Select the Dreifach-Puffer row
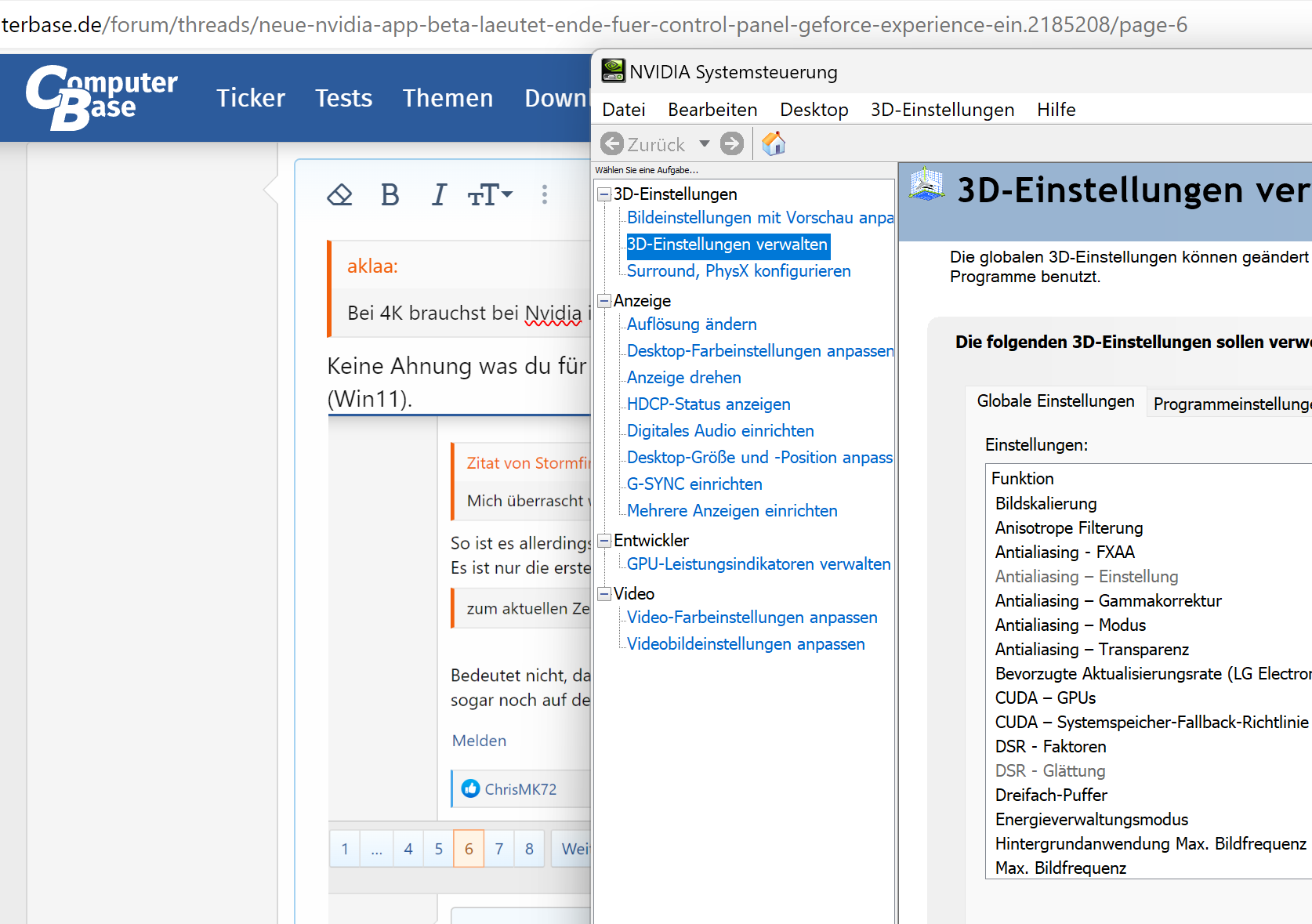 pyautogui.click(x=1149, y=795)
